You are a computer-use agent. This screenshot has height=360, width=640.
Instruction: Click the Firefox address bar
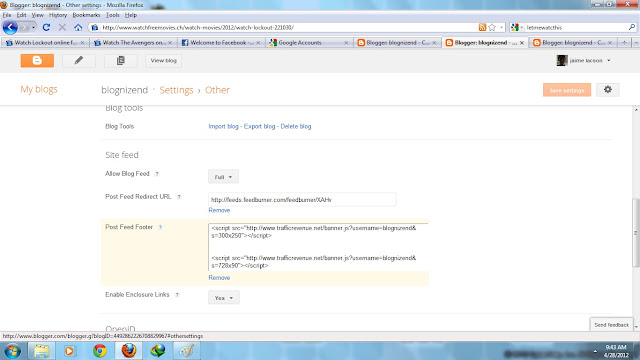(284, 27)
